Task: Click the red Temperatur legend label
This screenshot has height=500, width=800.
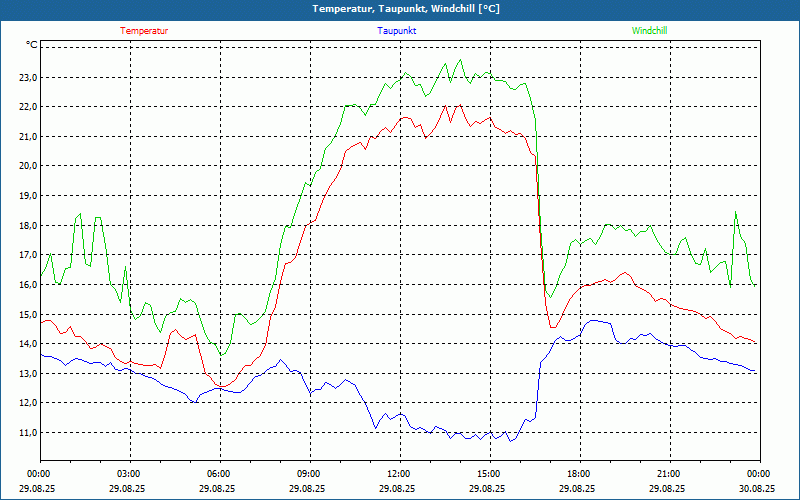Action: click(x=144, y=31)
